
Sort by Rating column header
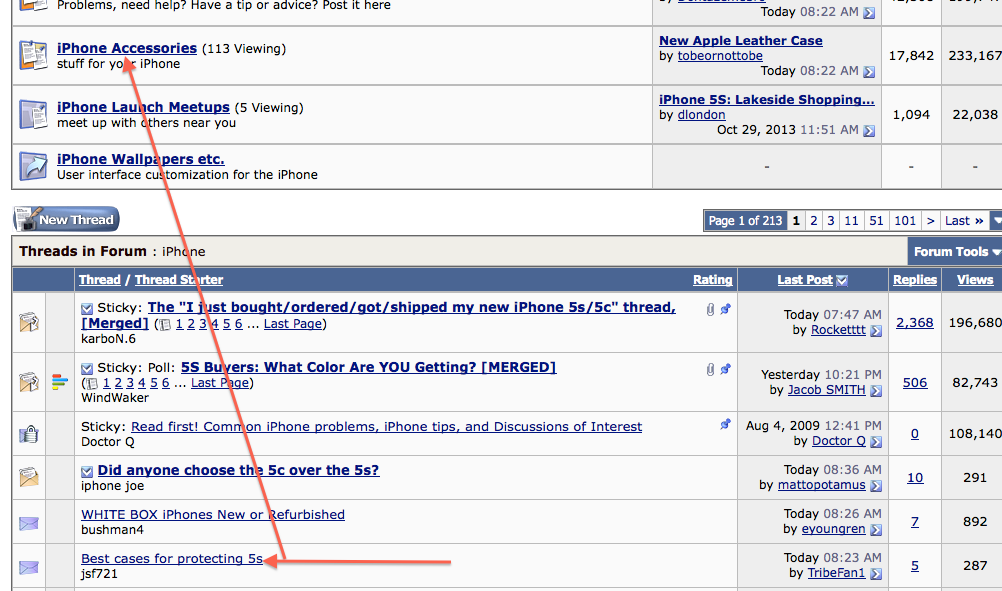(x=713, y=279)
